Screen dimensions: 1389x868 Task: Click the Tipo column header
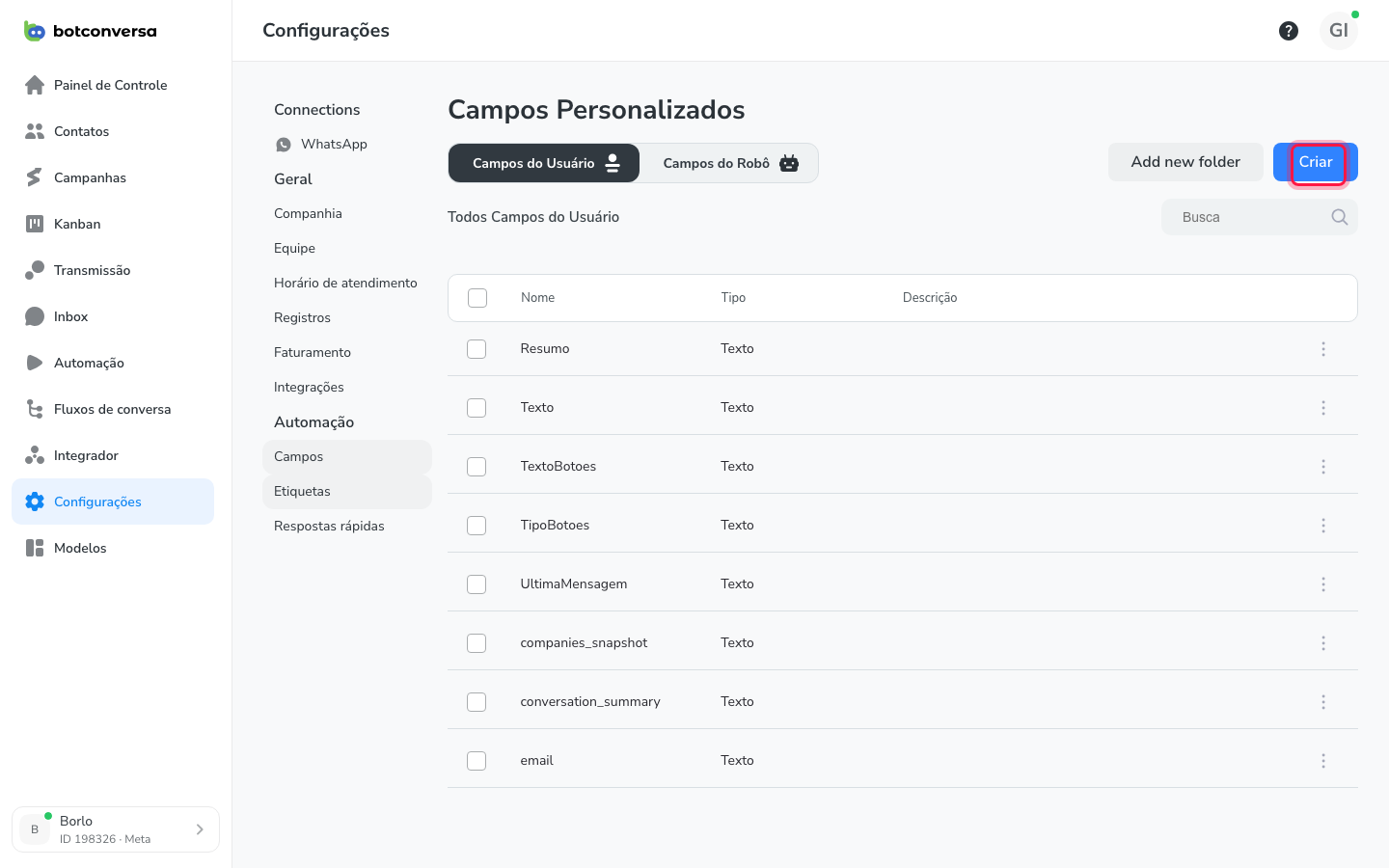(x=733, y=298)
